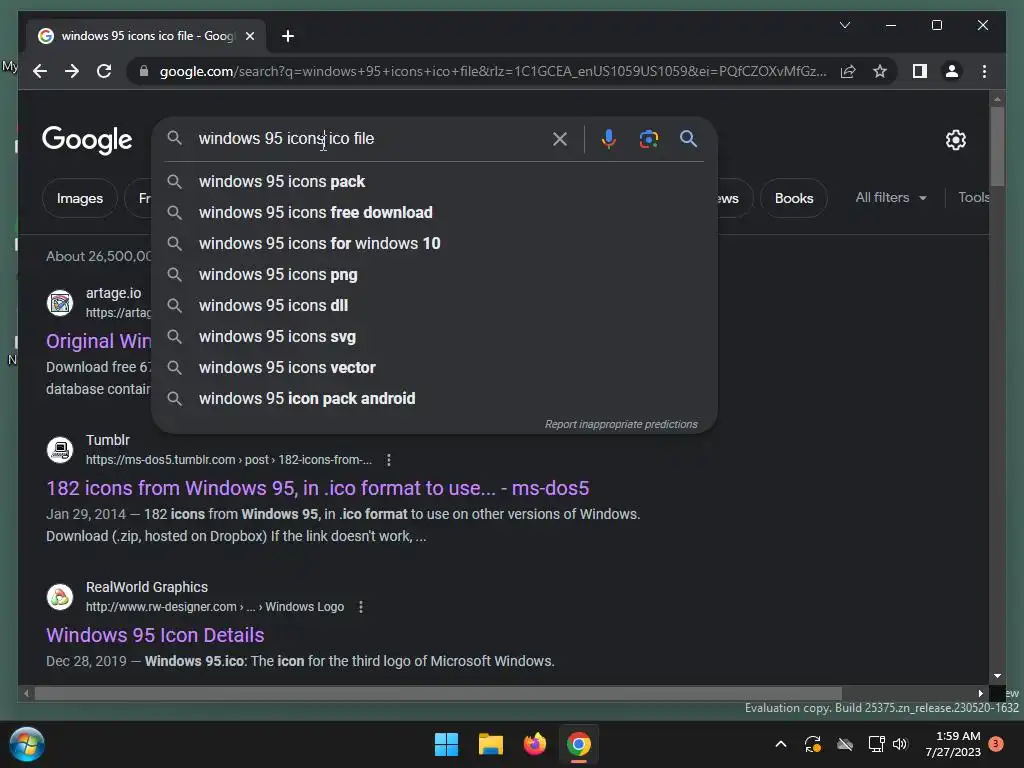Click the RealWorld Graphics favicon
Screen dimensions: 1024x768
click(60, 597)
